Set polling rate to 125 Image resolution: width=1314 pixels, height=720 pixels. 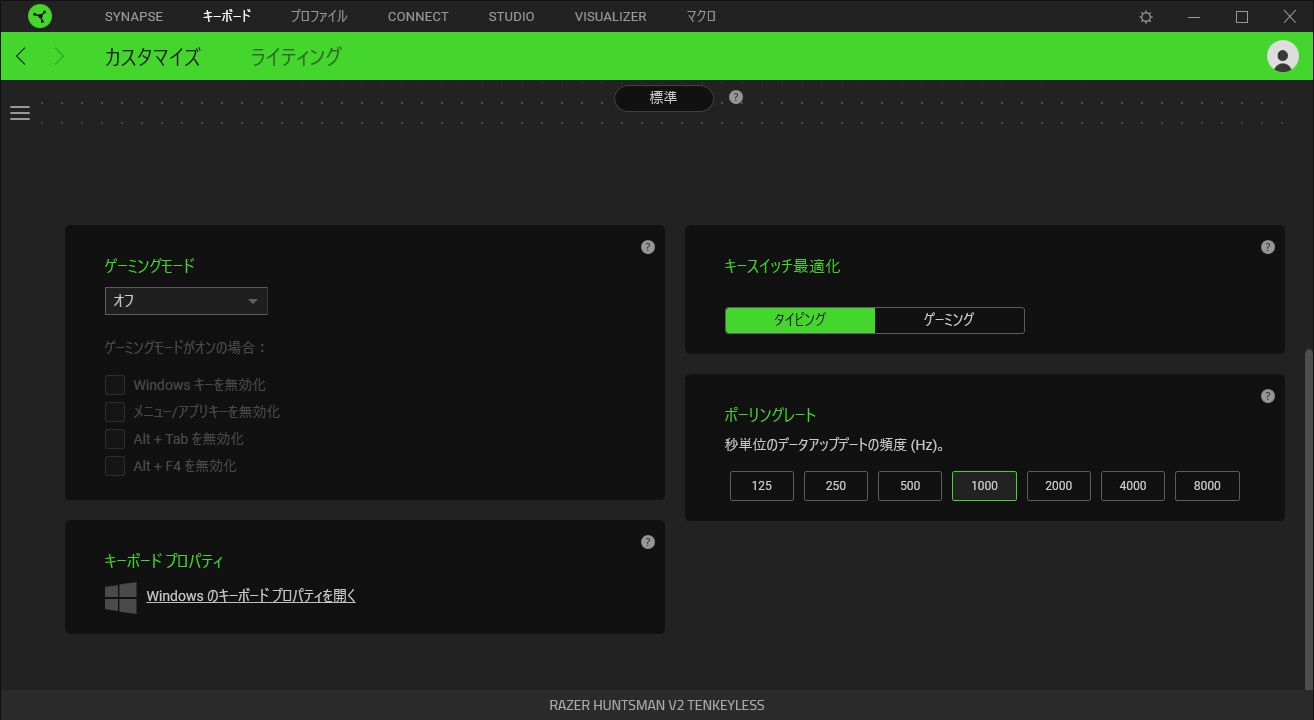[762, 486]
